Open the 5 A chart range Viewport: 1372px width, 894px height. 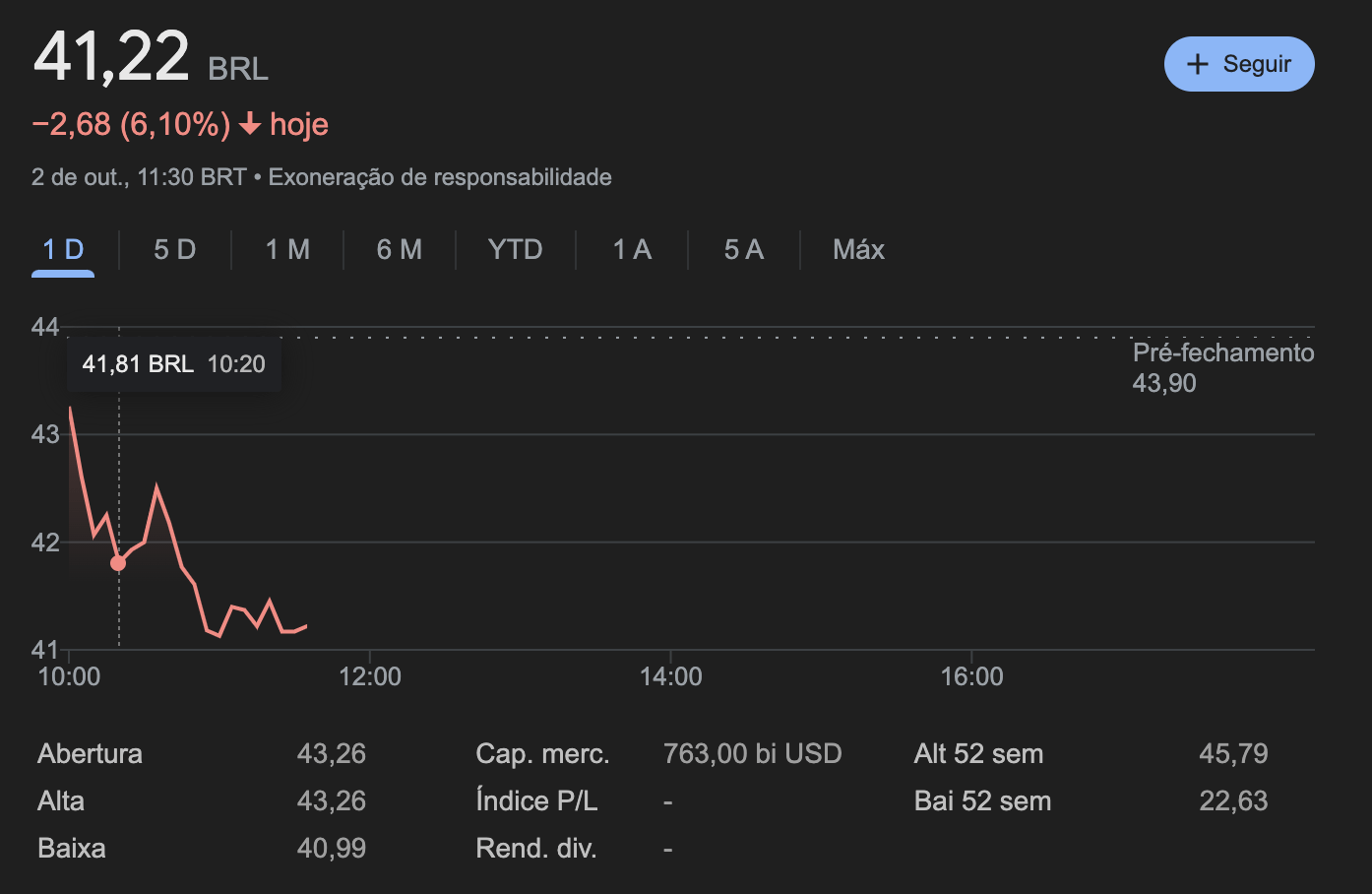tap(744, 250)
